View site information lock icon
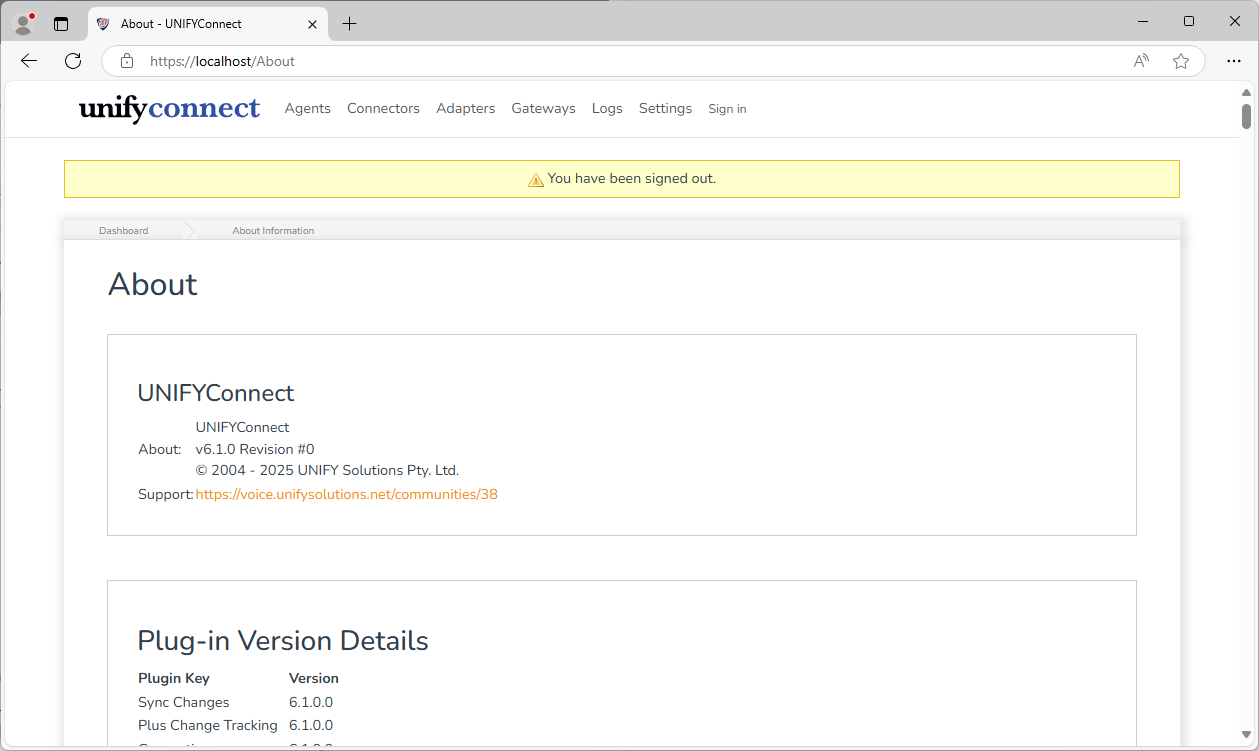 (127, 61)
